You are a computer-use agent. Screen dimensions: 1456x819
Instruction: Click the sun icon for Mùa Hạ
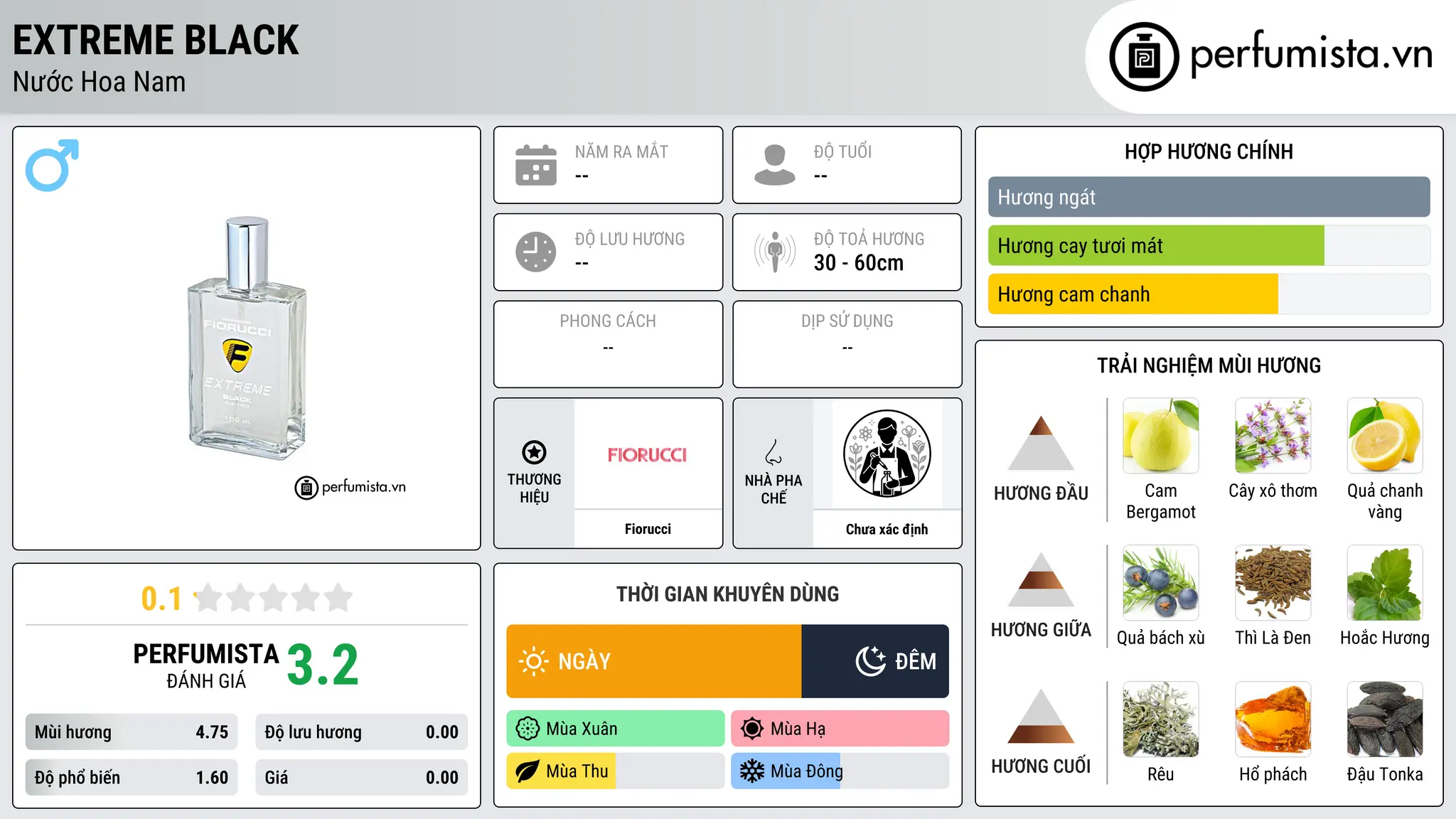(x=752, y=729)
